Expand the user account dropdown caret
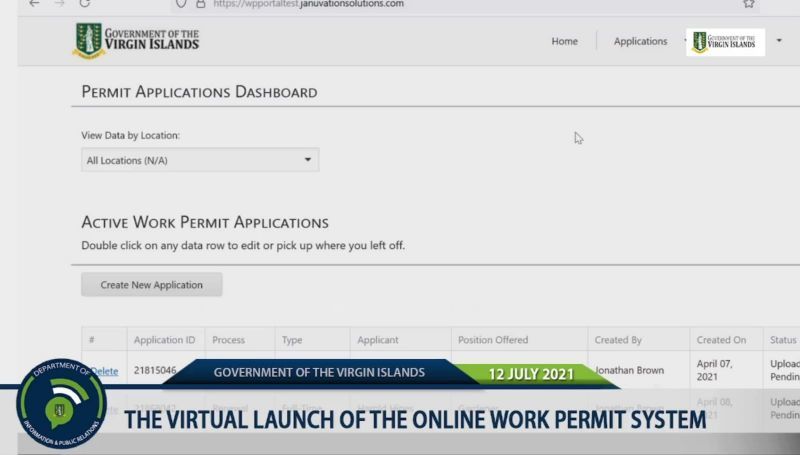Screen dimensions: 800x455 [x=779, y=40]
